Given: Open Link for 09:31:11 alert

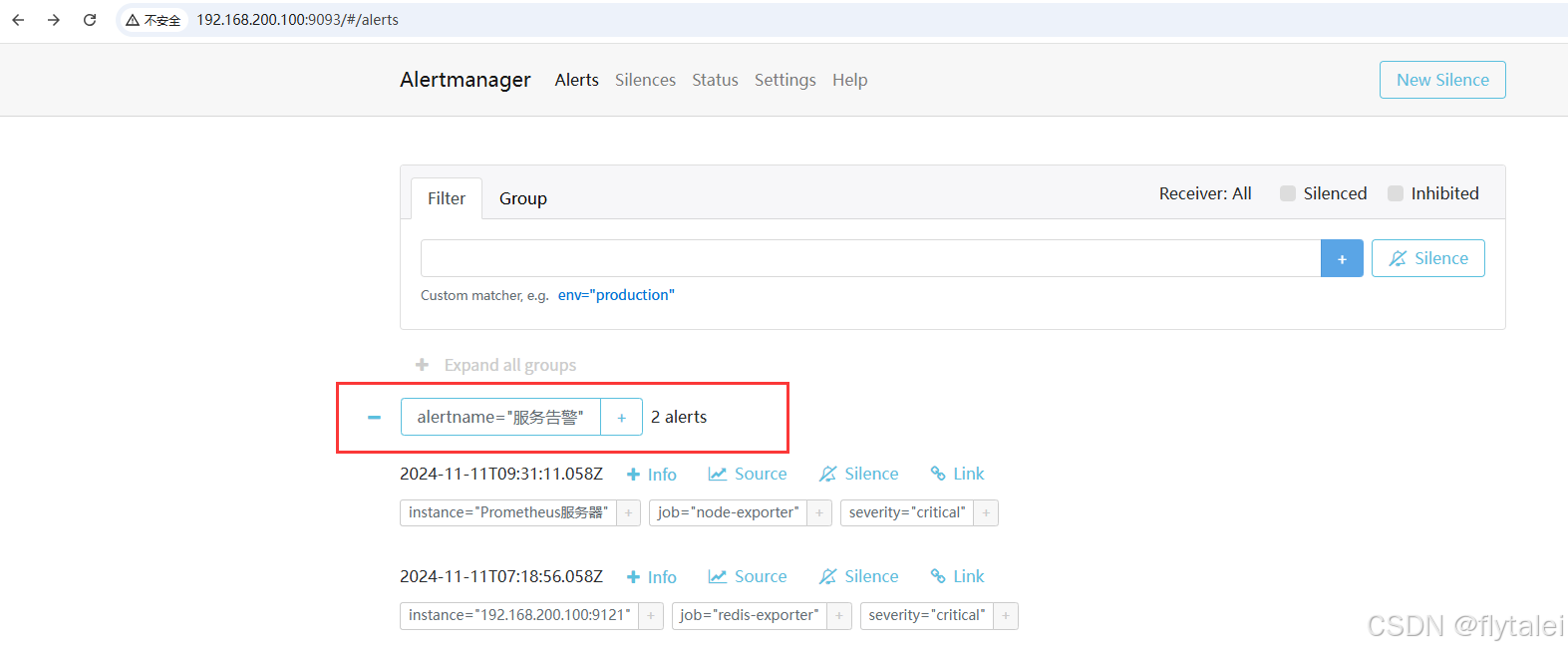Looking at the screenshot, I should tap(957, 474).
